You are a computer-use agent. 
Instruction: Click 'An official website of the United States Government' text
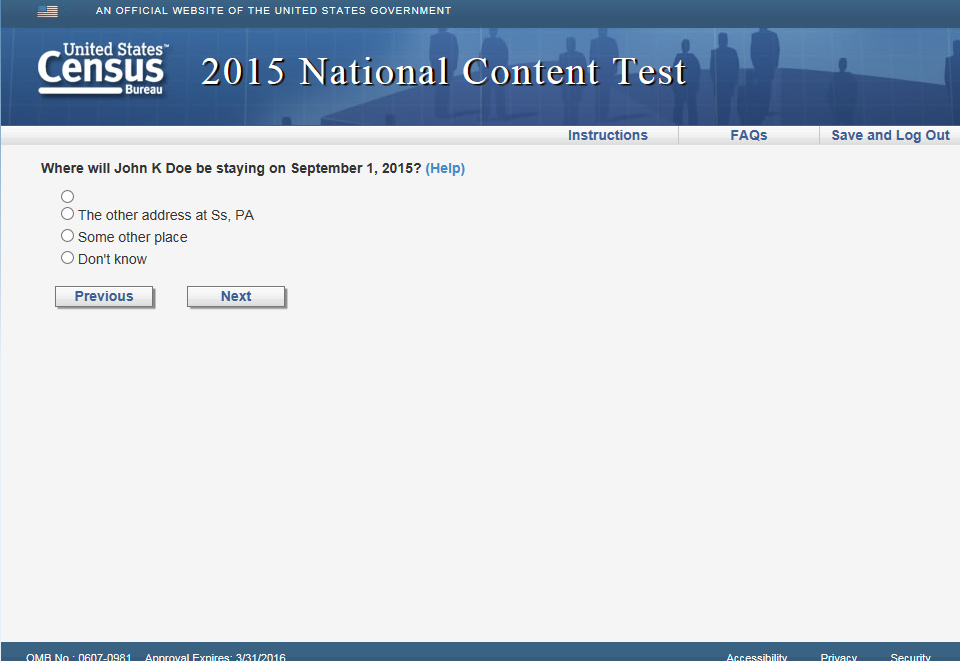[x=273, y=11]
